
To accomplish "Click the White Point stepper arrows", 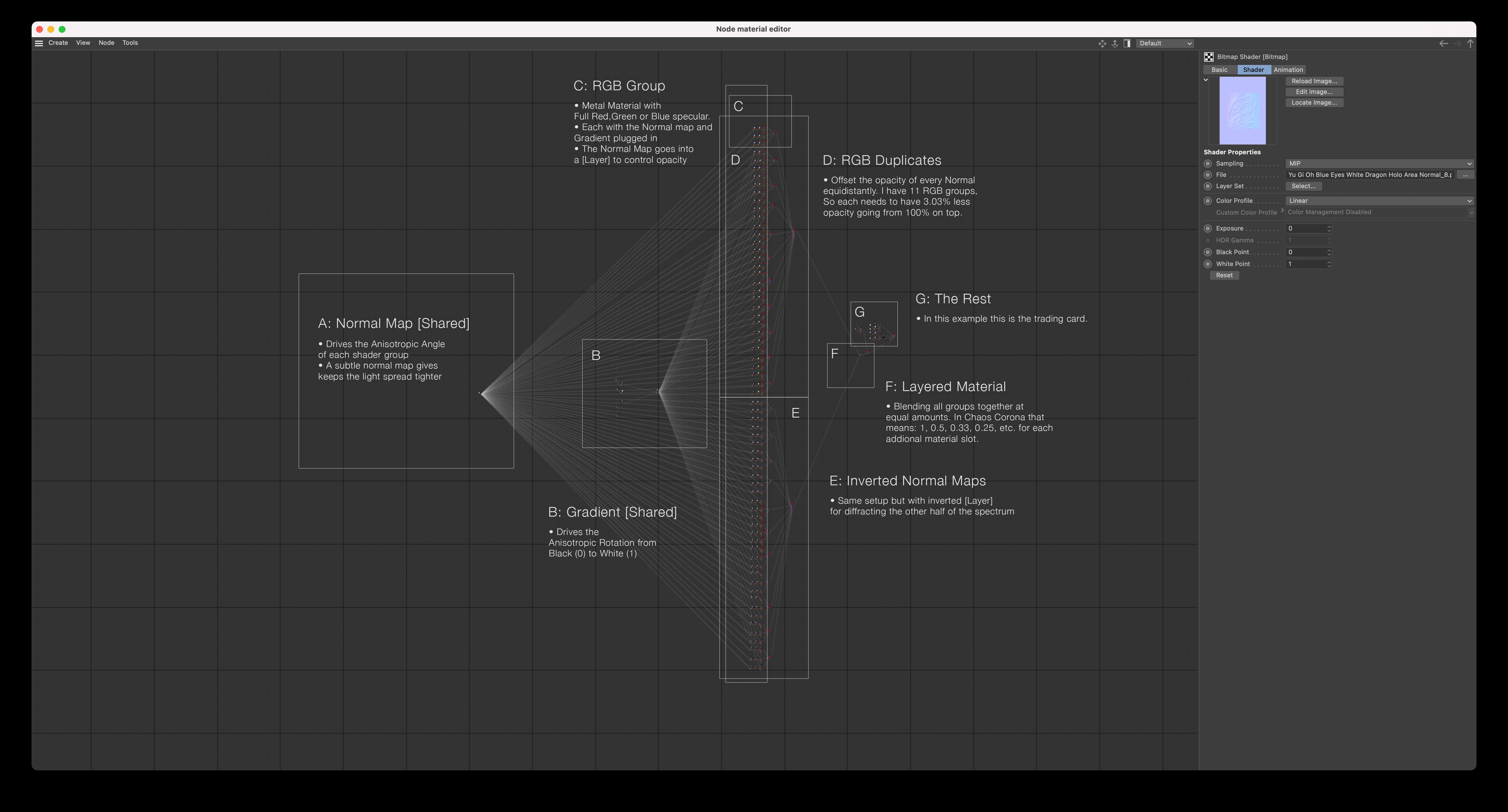I will click(1329, 264).
